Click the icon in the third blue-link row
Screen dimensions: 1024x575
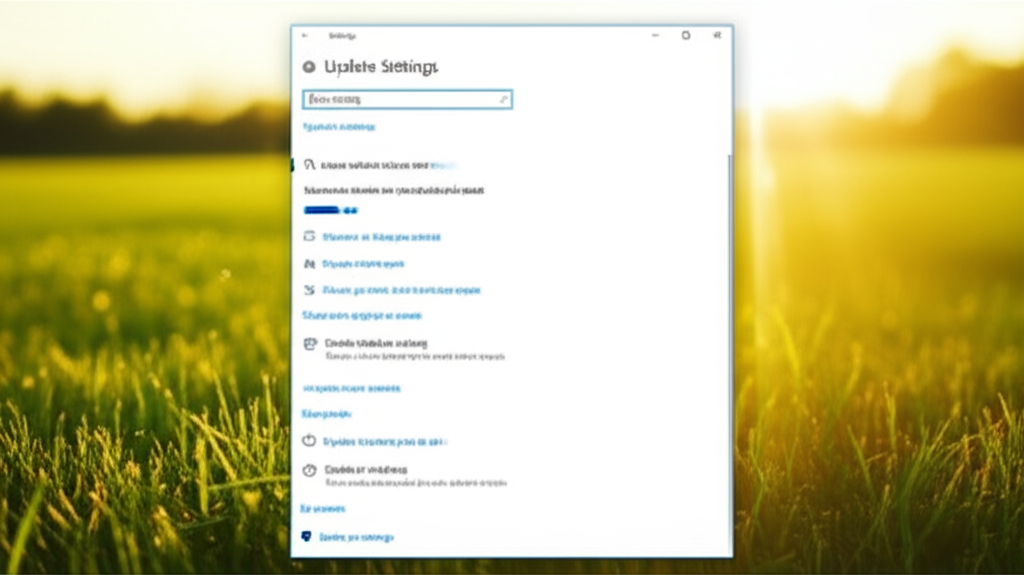tap(309, 290)
